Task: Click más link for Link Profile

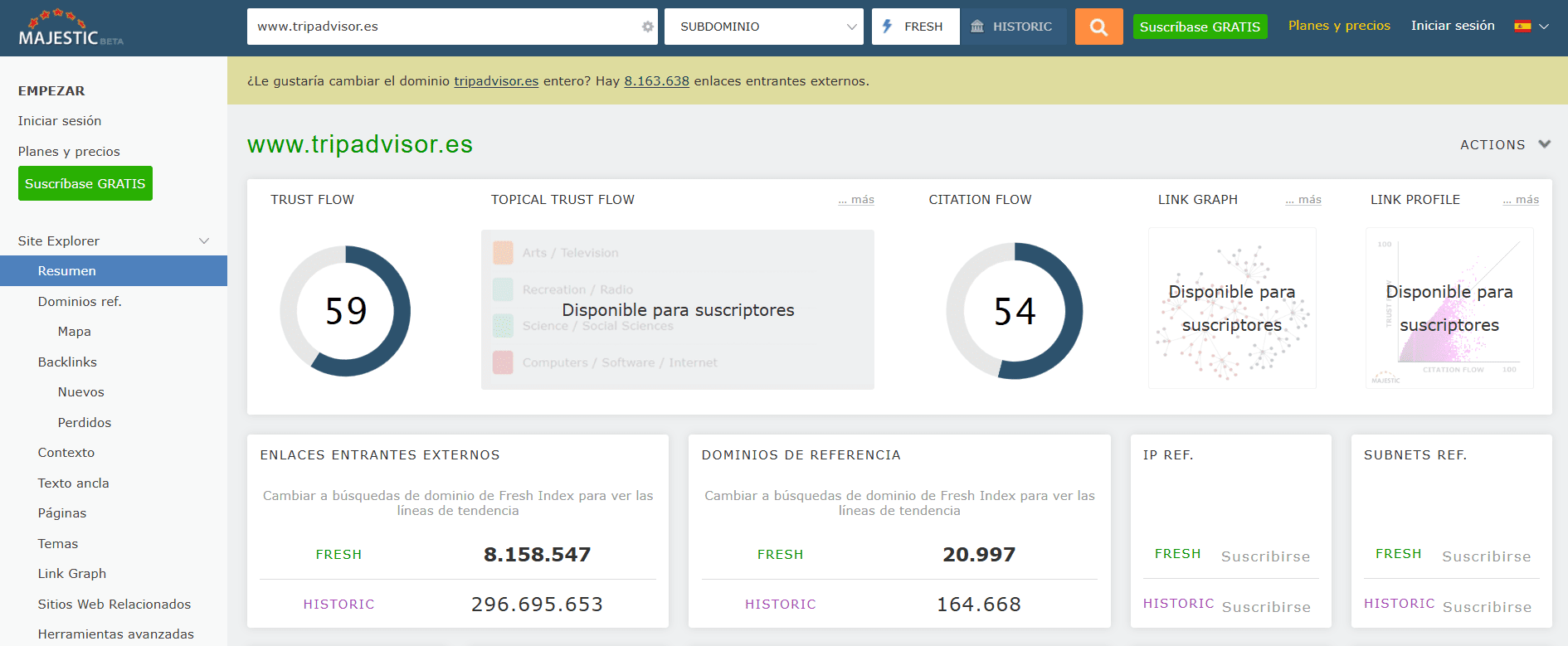Action: click(1521, 200)
